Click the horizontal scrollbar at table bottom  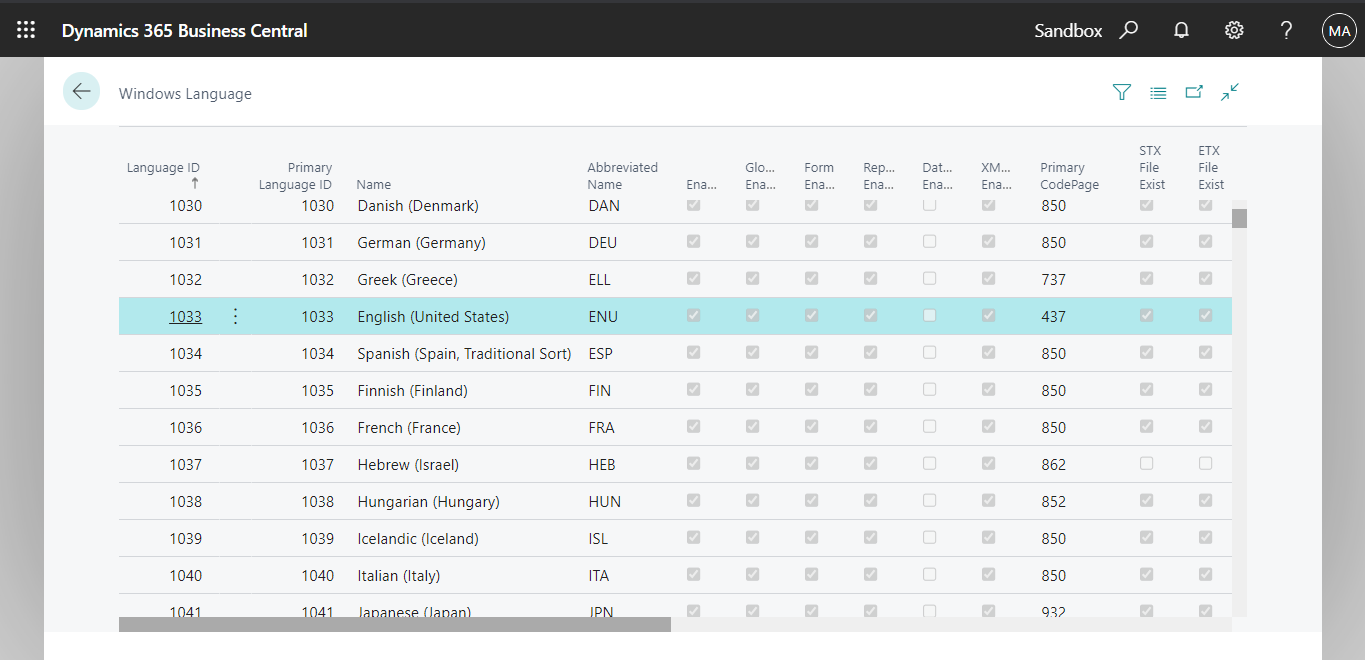coord(394,625)
